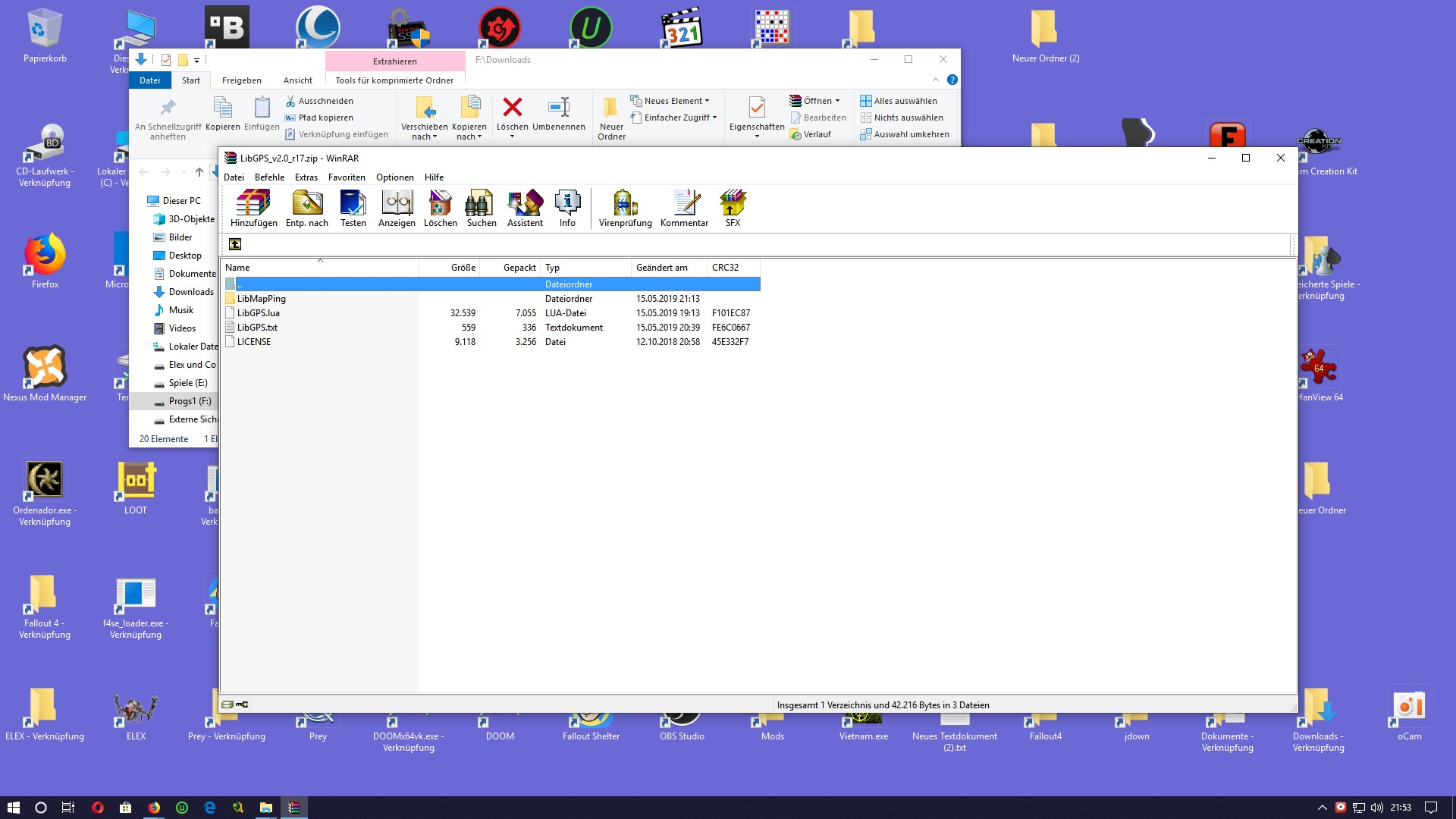Expand the Neues Element dropdown
The height and width of the screenshot is (819, 1456).
(707, 101)
